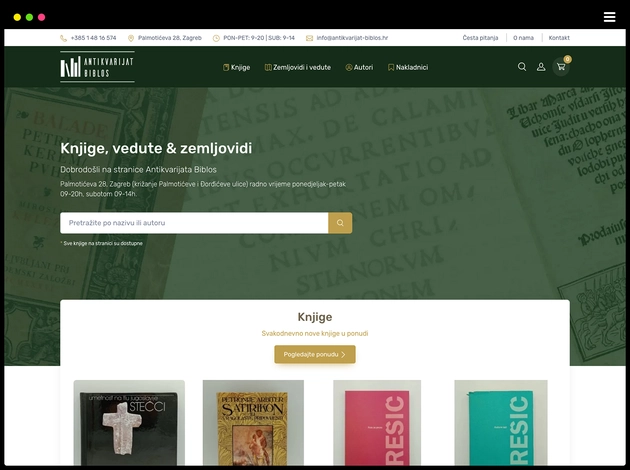Open the Nakladnici menu item
The width and height of the screenshot is (630, 470).
[408, 67]
